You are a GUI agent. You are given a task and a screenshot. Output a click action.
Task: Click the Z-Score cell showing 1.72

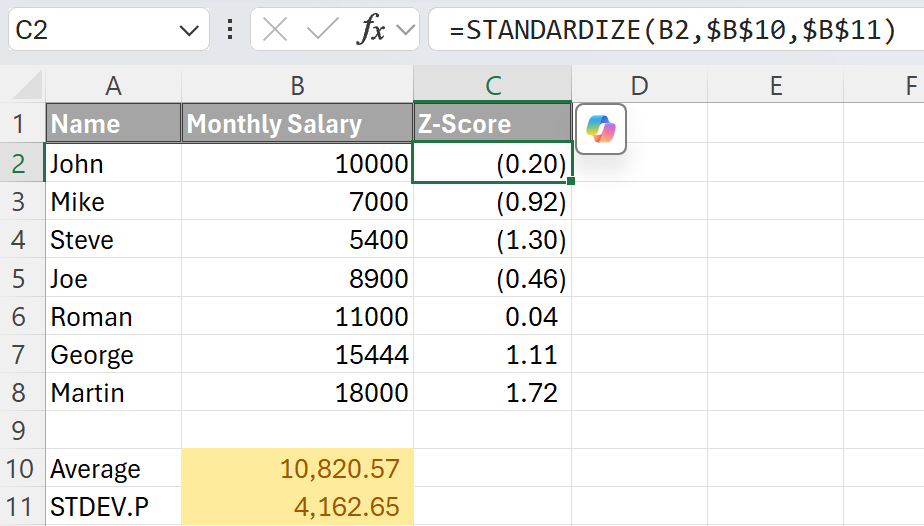point(493,392)
